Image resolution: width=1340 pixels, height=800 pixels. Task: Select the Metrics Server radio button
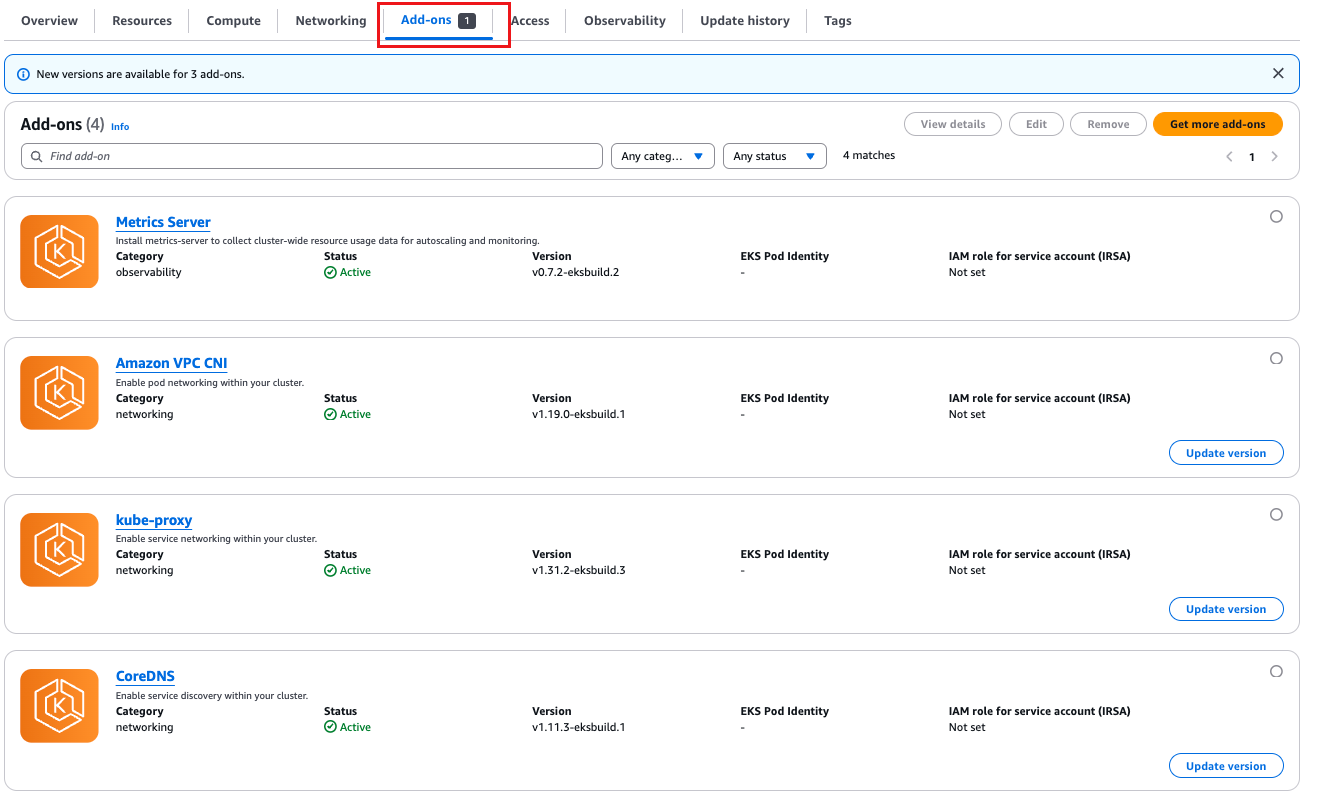[x=1276, y=216]
